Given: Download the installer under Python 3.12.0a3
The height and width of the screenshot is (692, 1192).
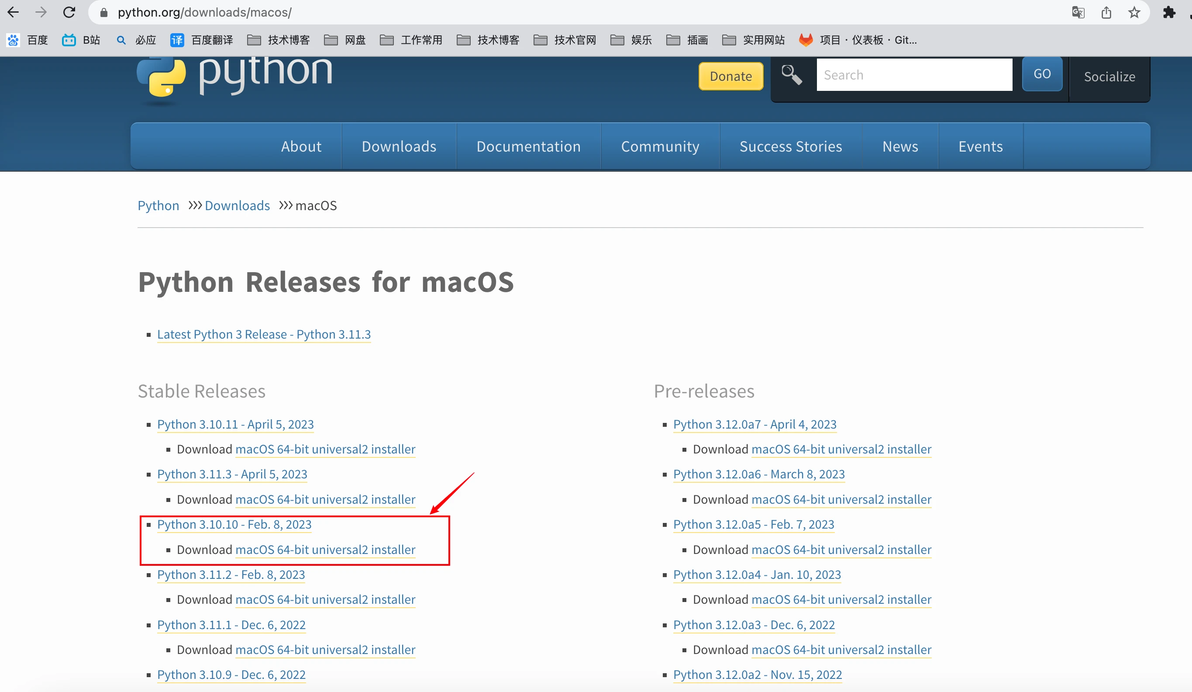Looking at the screenshot, I should (842, 650).
